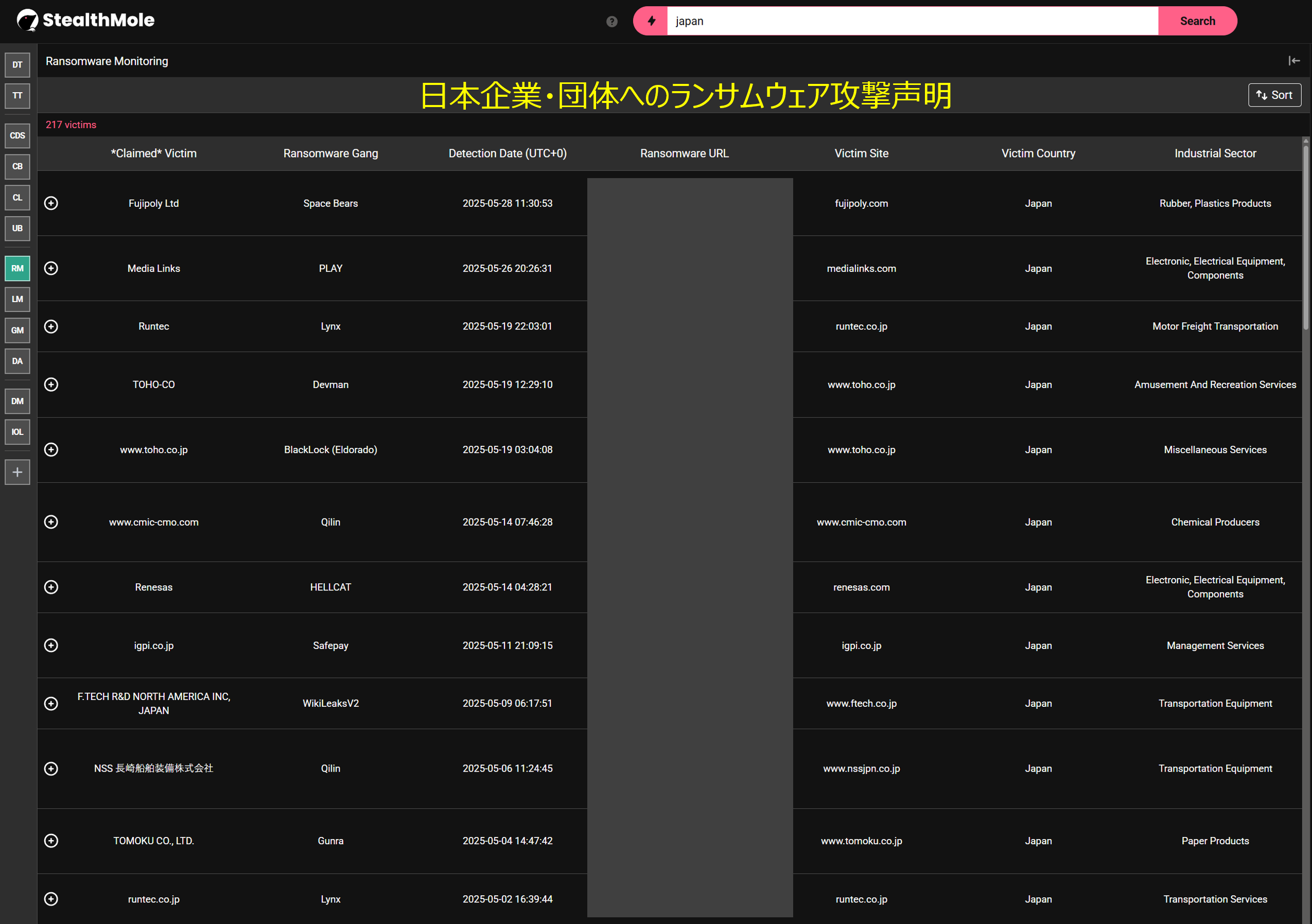Click the Ransomware Monitoring panel title

tap(107, 61)
